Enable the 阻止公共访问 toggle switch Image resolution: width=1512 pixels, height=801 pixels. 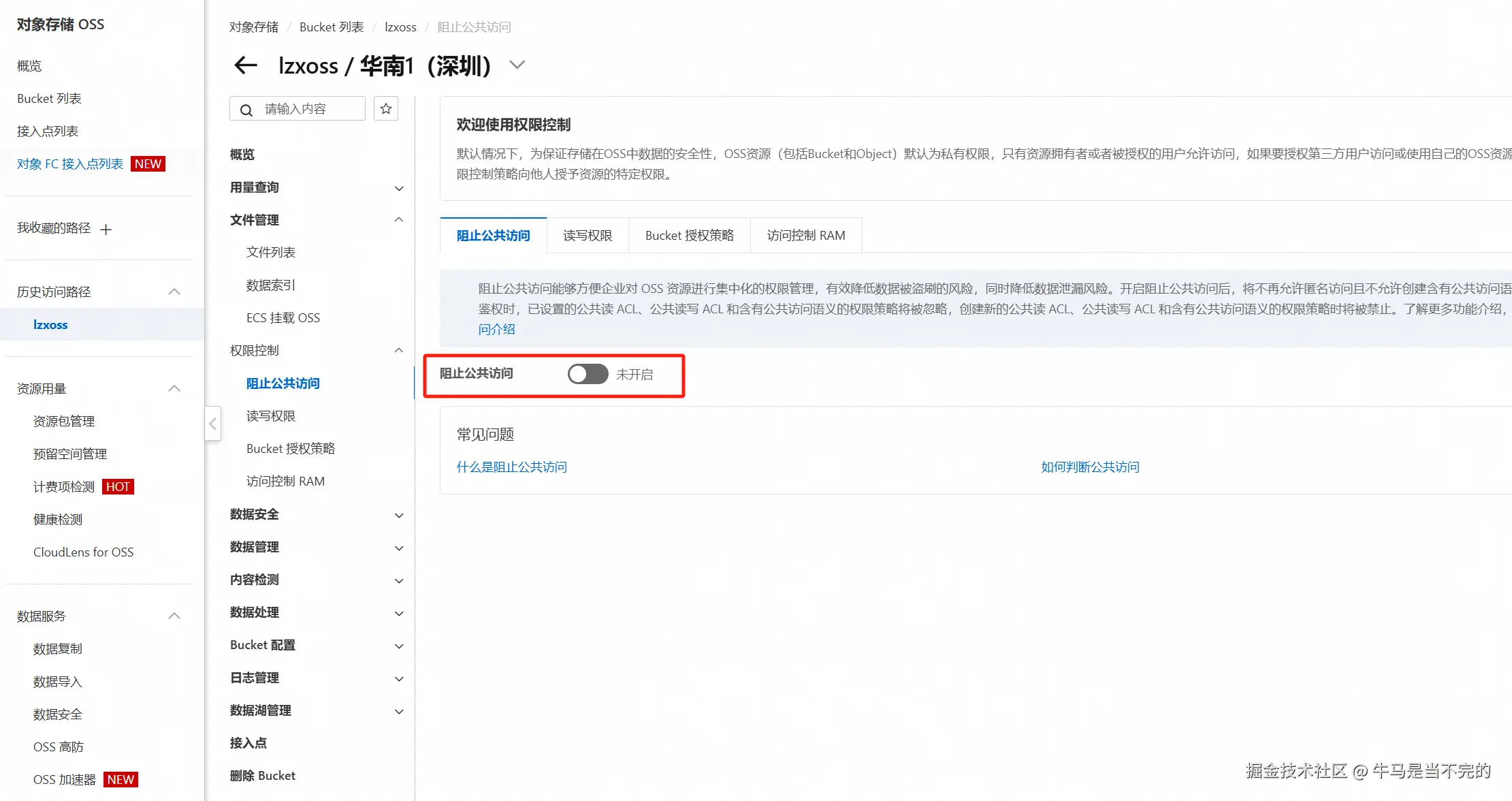[x=588, y=374]
